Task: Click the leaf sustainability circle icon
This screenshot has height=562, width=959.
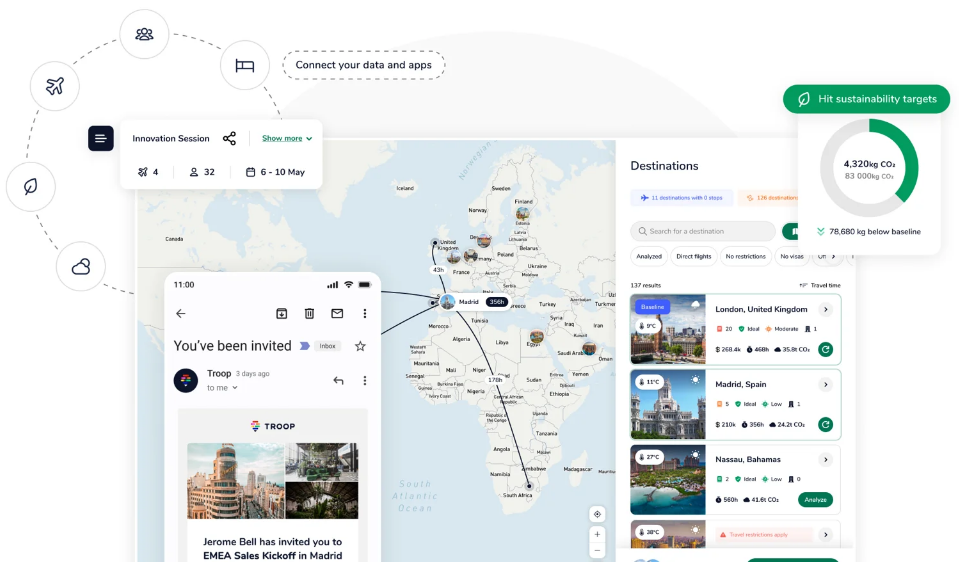Action: (31, 186)
